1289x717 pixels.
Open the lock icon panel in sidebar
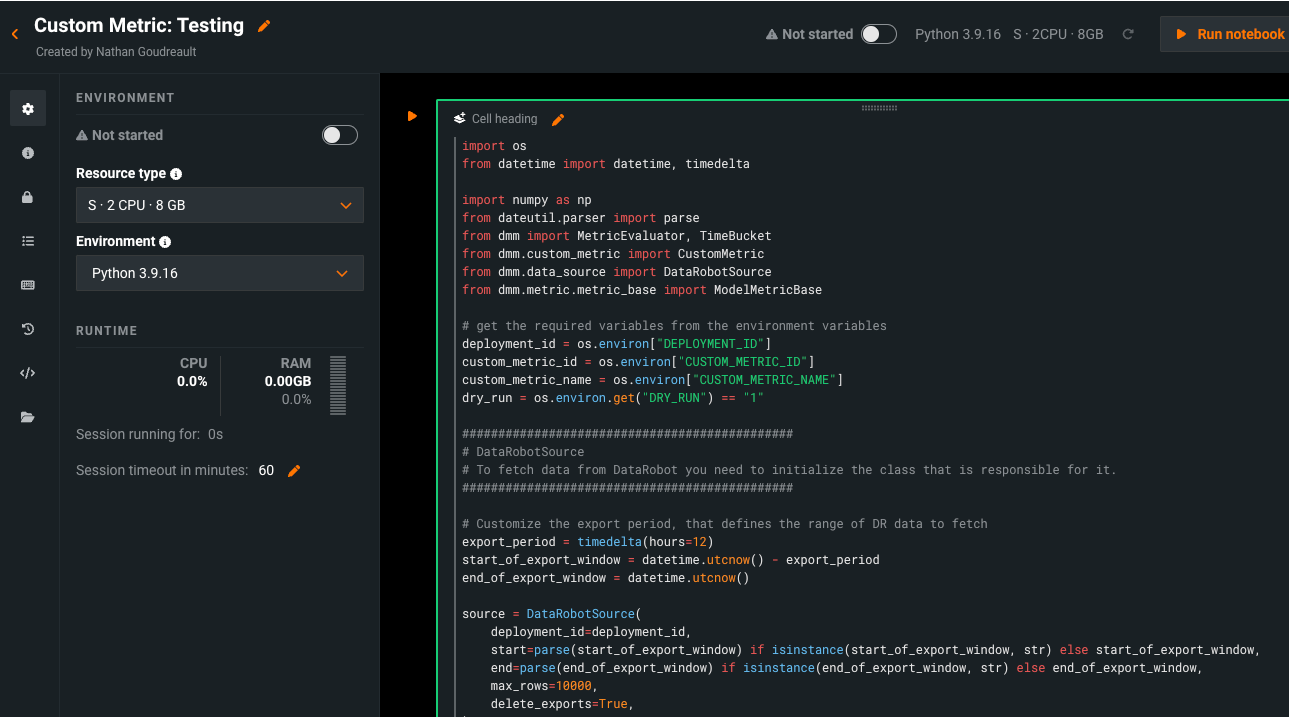point(28,197)
